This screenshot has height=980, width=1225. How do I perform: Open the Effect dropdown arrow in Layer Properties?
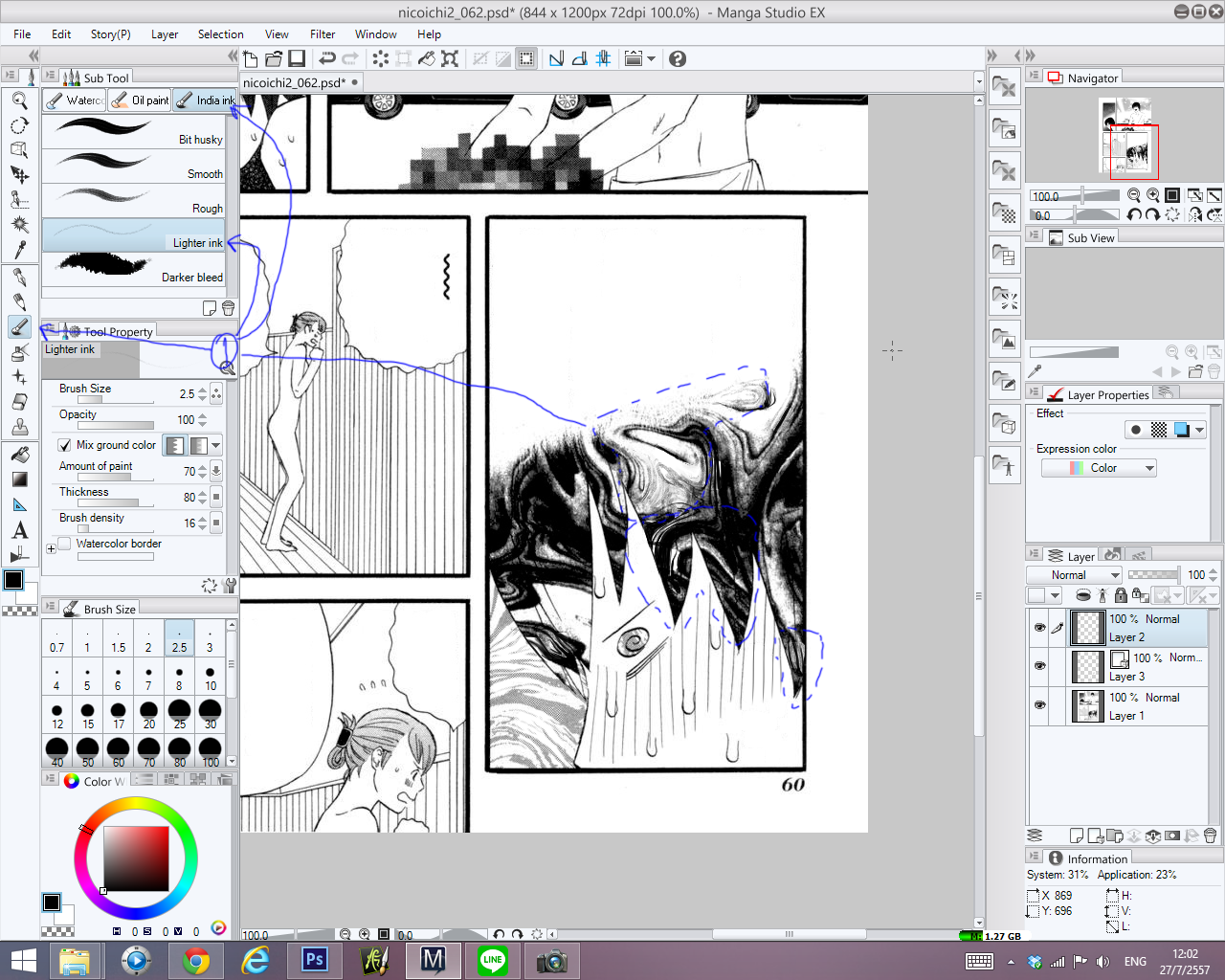point(1199,430)
